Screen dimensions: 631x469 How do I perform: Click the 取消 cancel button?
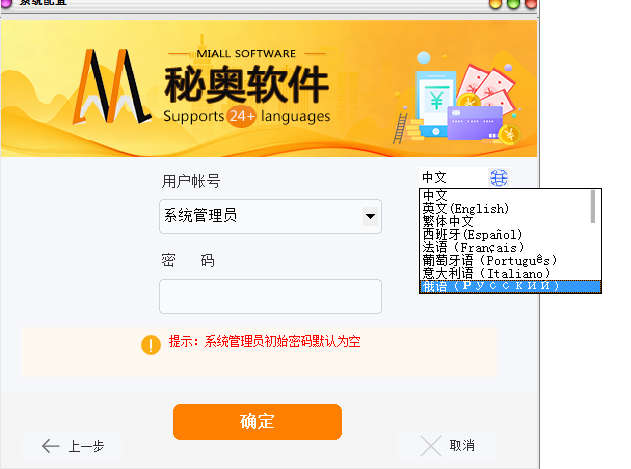click(447, 446)
